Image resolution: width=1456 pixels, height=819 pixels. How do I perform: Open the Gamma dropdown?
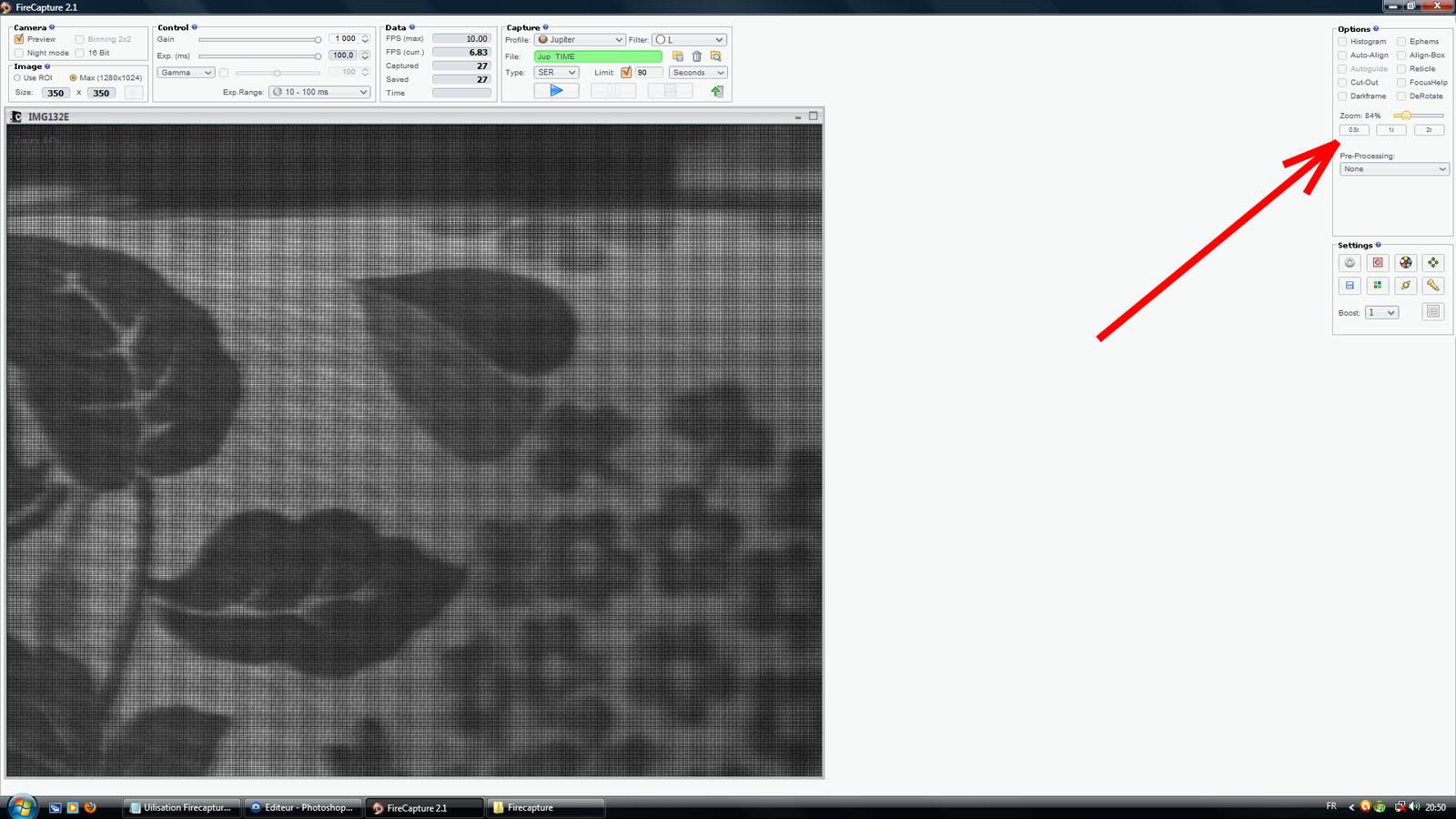point(186,73)
